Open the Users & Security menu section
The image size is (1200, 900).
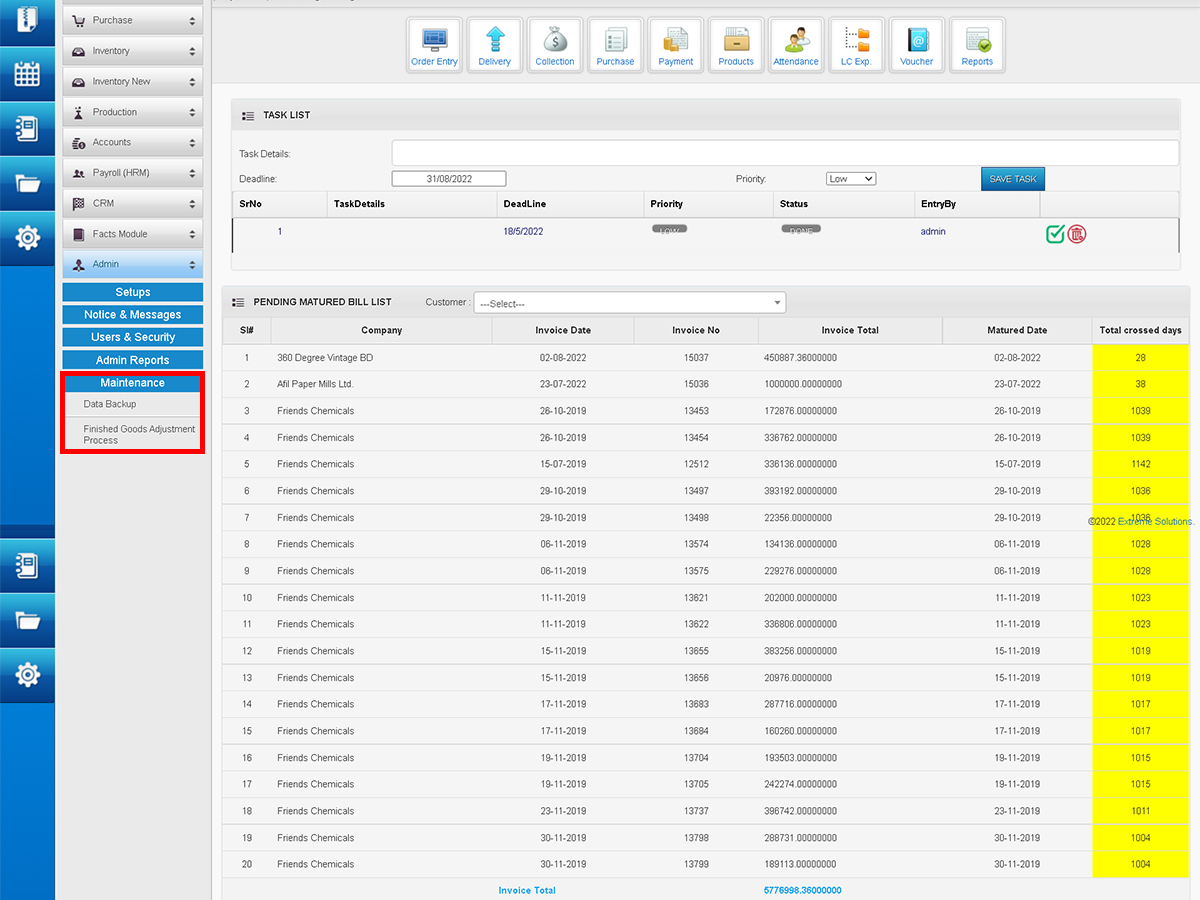[x=133, y=337]
